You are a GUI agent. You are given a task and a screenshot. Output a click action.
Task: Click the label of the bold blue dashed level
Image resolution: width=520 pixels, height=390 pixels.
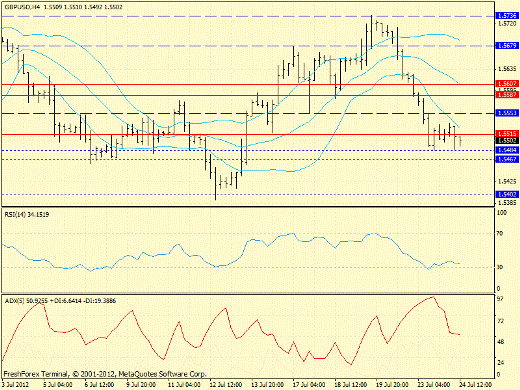click(x=507, y=113)
